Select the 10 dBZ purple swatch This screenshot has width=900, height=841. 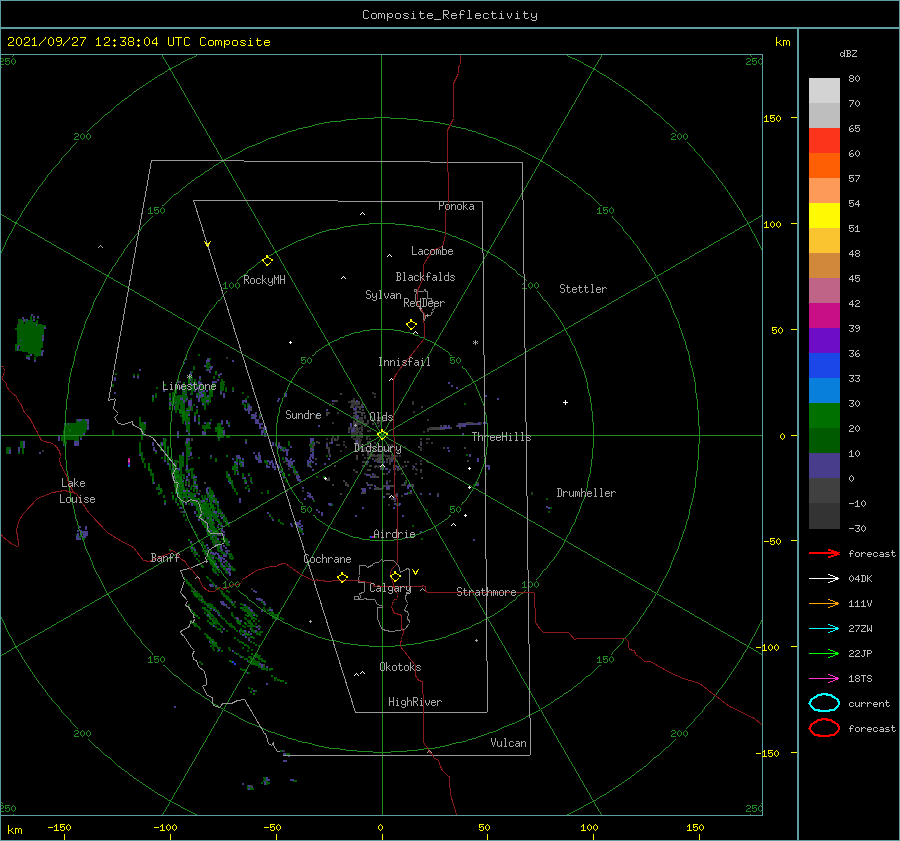[824, 466]
